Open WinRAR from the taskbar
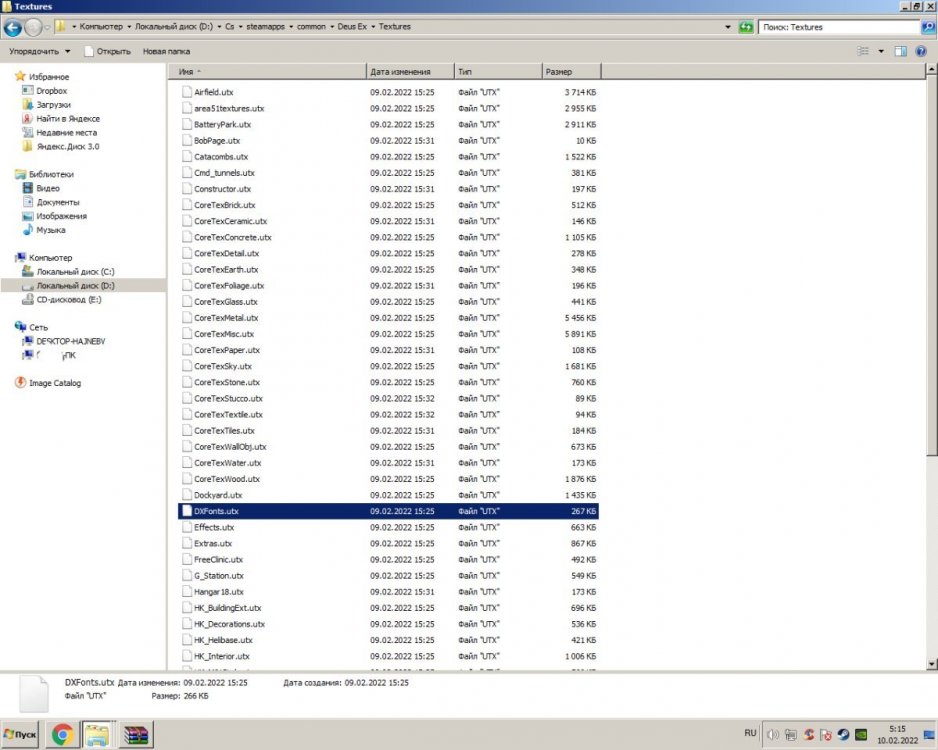Viewport: 938px width, 750px height. point(133,736)
